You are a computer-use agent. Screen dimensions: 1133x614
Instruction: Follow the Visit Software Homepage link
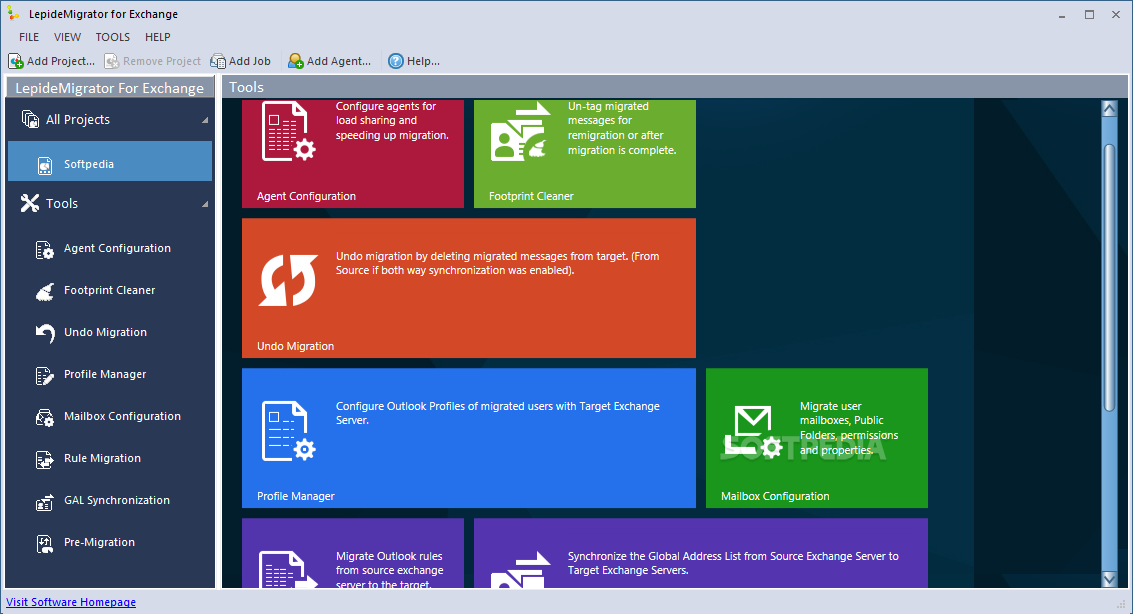point(71,602)
